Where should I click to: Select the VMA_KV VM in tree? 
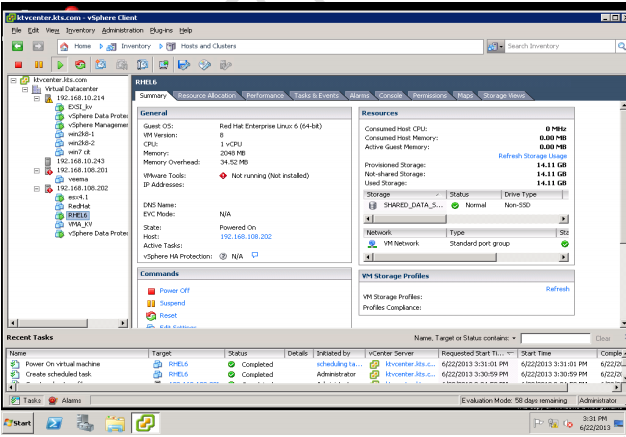point(80,224)
